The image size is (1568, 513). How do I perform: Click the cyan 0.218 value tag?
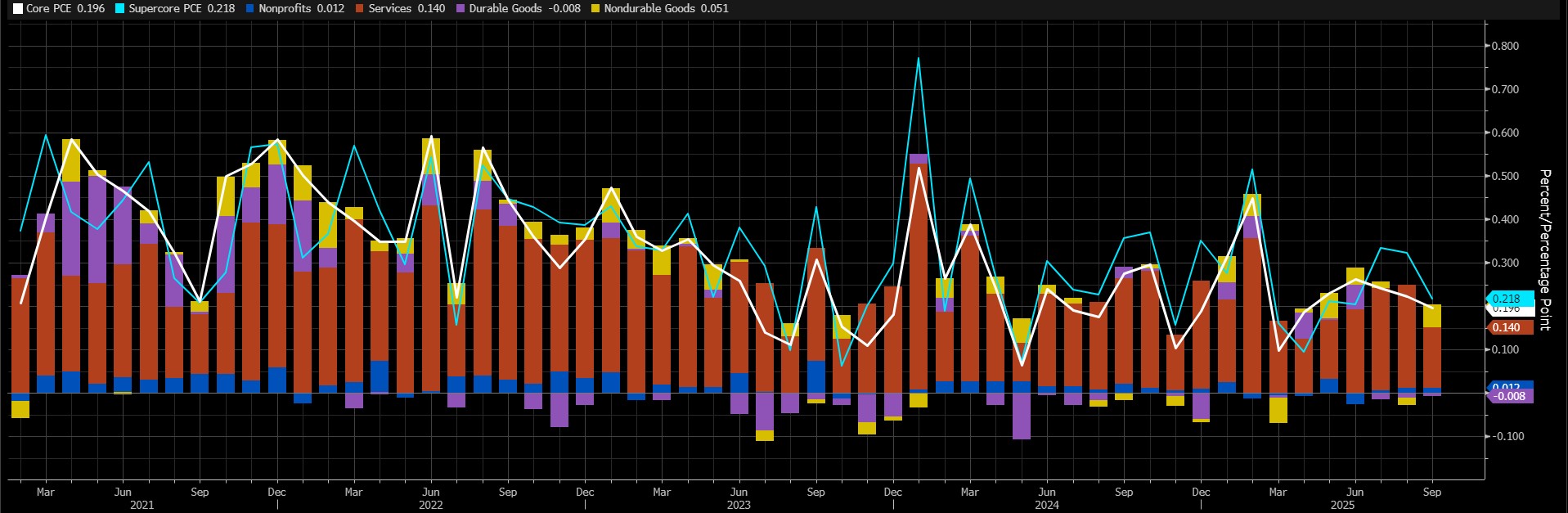click(x=1507, y=299)
